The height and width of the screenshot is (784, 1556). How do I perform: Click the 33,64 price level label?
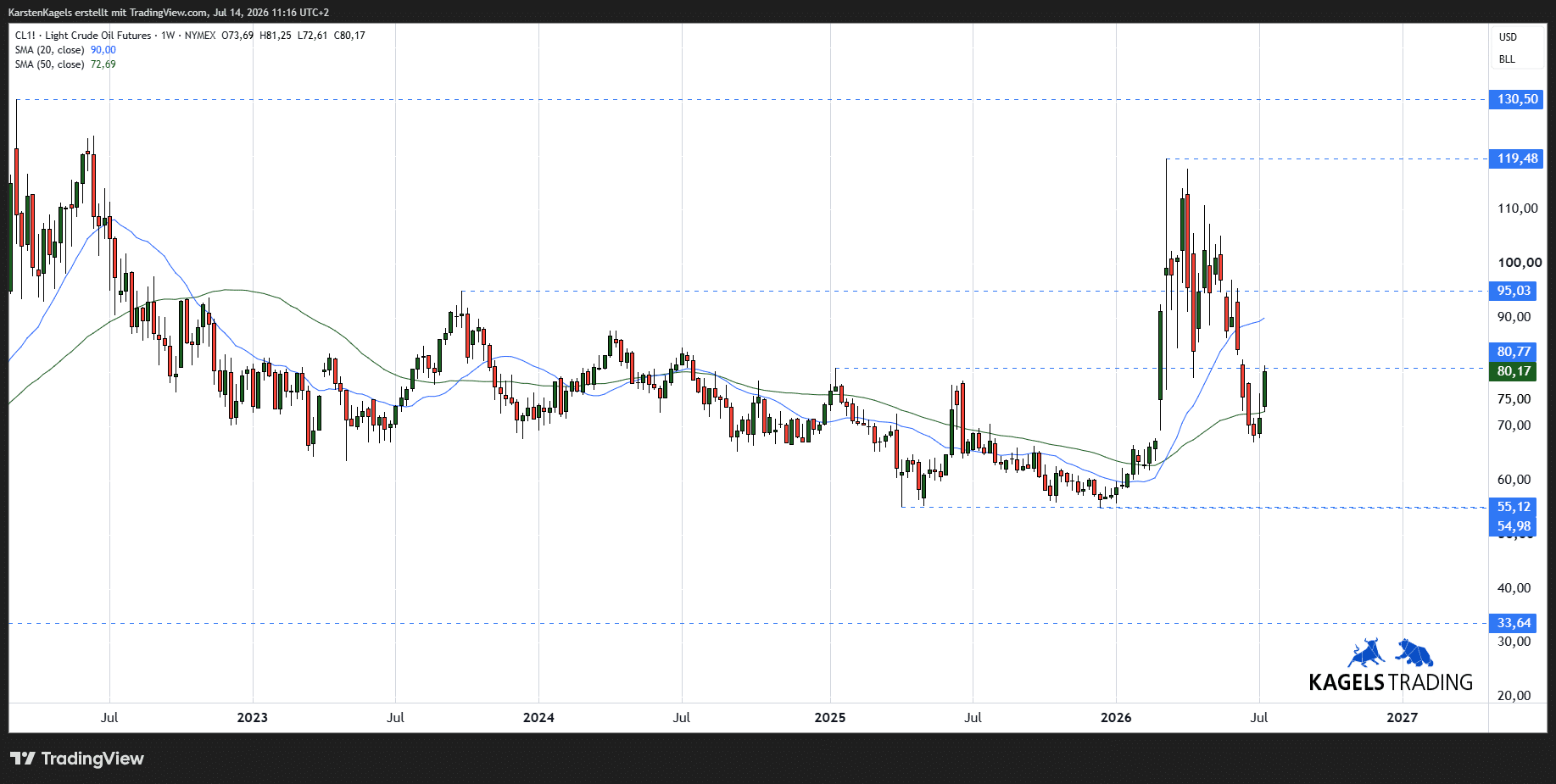point(1513,623)
